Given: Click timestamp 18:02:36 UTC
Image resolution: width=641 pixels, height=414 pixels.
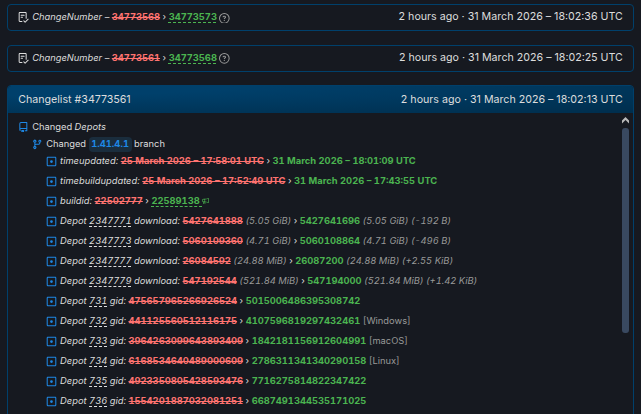Looking at the screenshot, I should (588, 16).
